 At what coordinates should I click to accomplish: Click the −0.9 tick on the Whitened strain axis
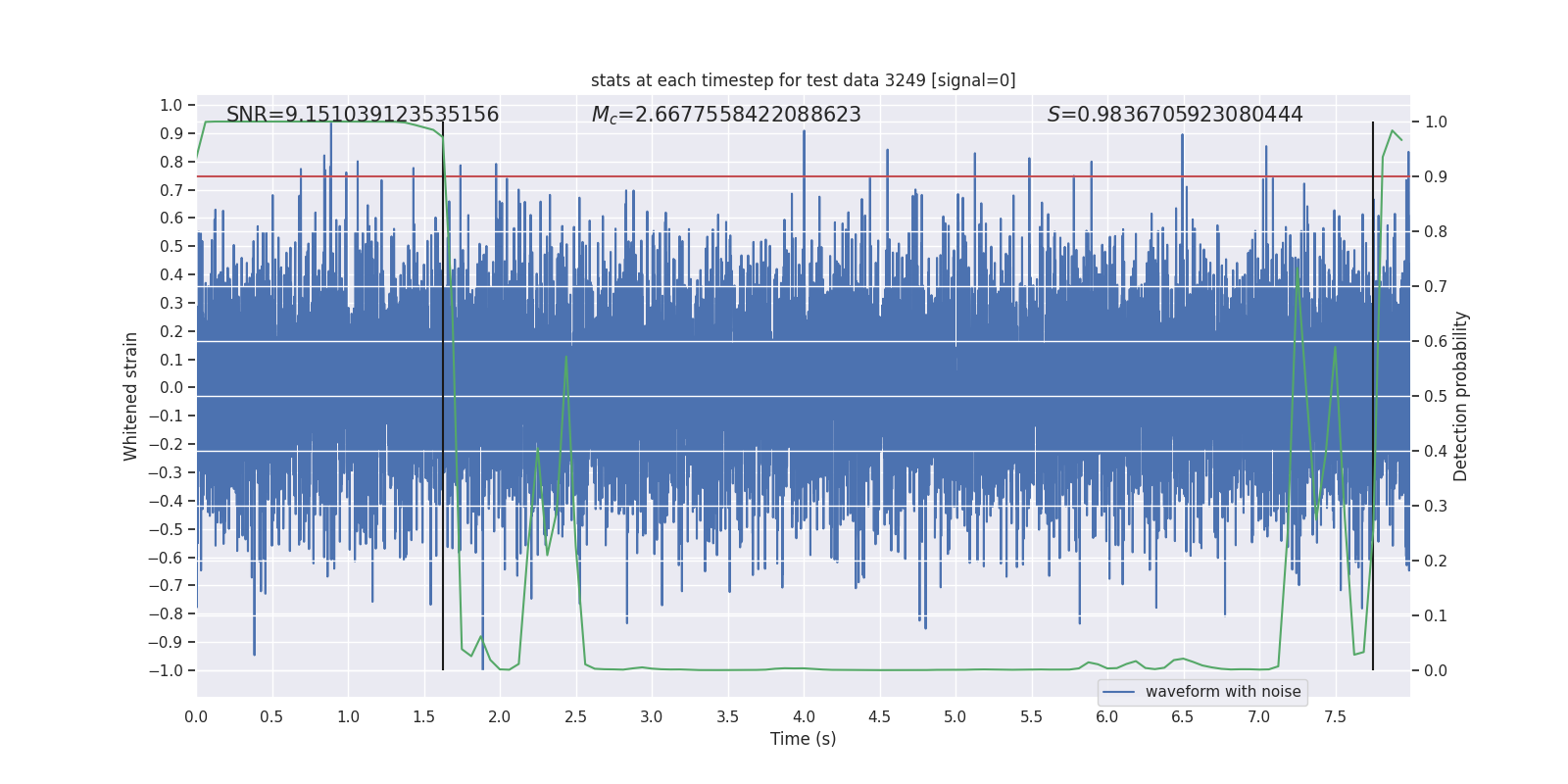click(x=166, y=642)
